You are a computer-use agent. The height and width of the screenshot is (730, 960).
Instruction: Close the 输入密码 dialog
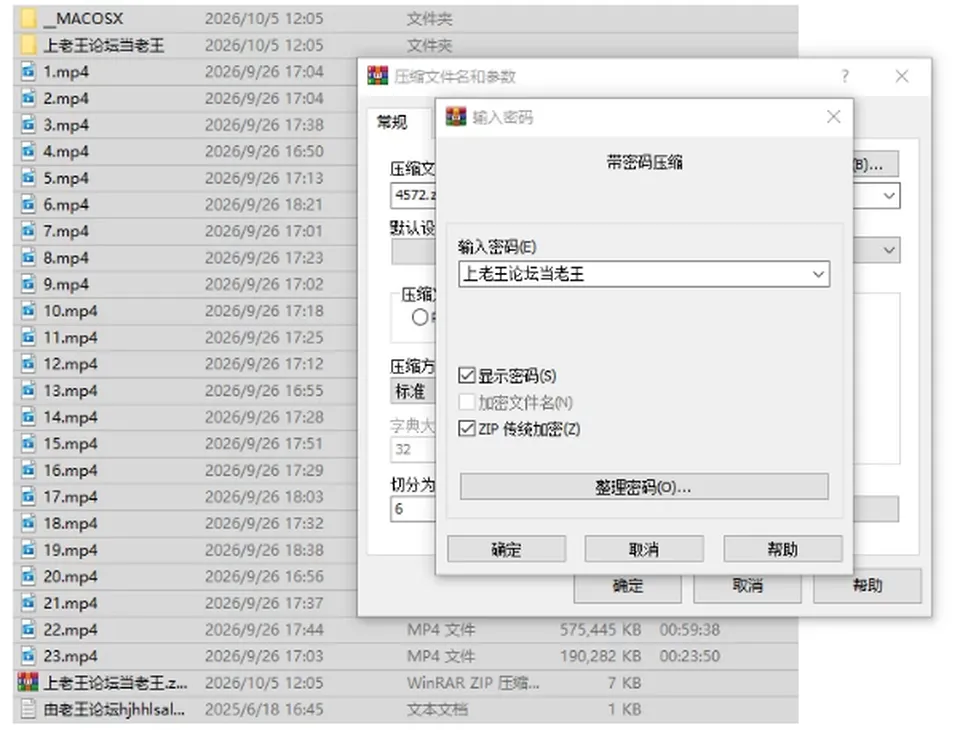point(833,116)
